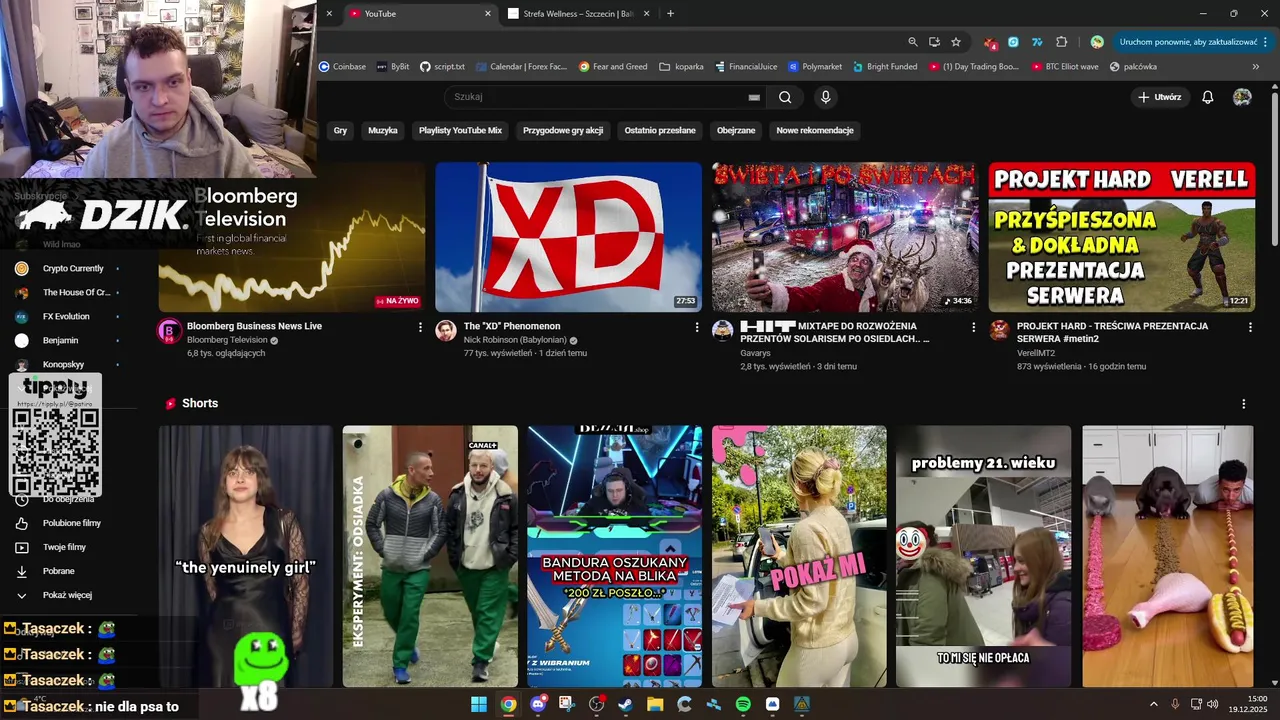Open the Polymarket bookmark
The height and width of the screenshot is (720, 1280).
815,67
